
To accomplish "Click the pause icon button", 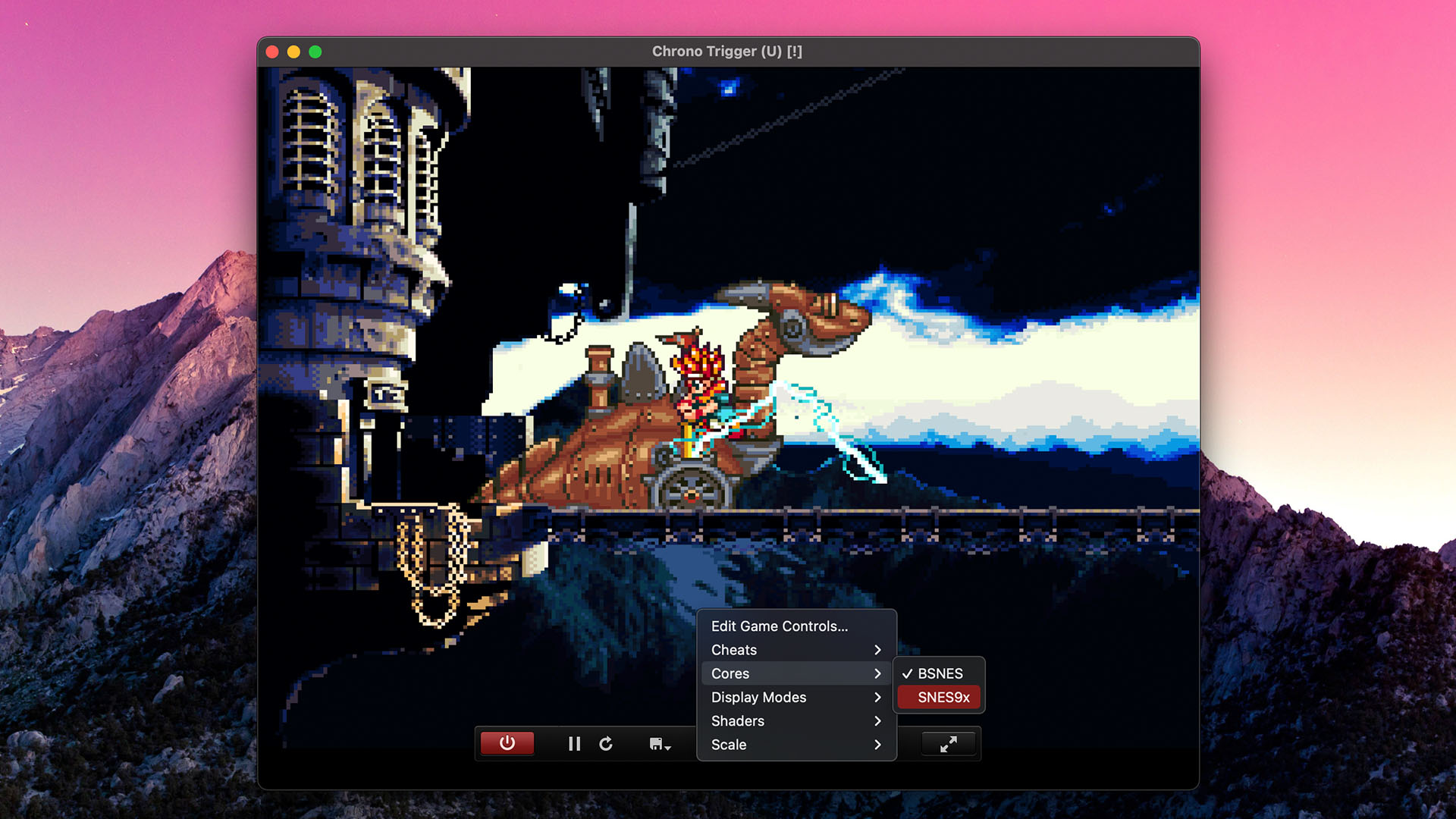I will 576,742.
